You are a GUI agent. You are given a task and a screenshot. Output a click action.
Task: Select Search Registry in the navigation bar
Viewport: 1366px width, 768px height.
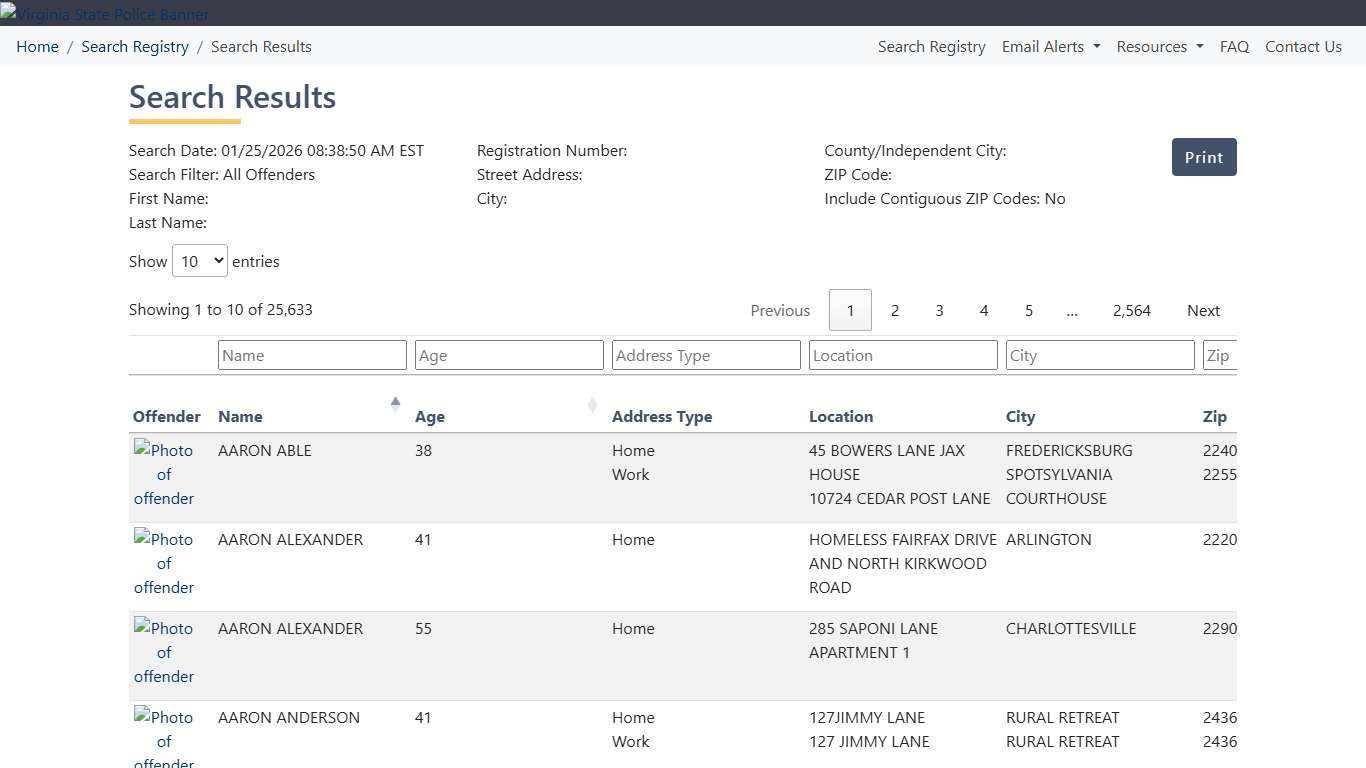coord(931,46)
